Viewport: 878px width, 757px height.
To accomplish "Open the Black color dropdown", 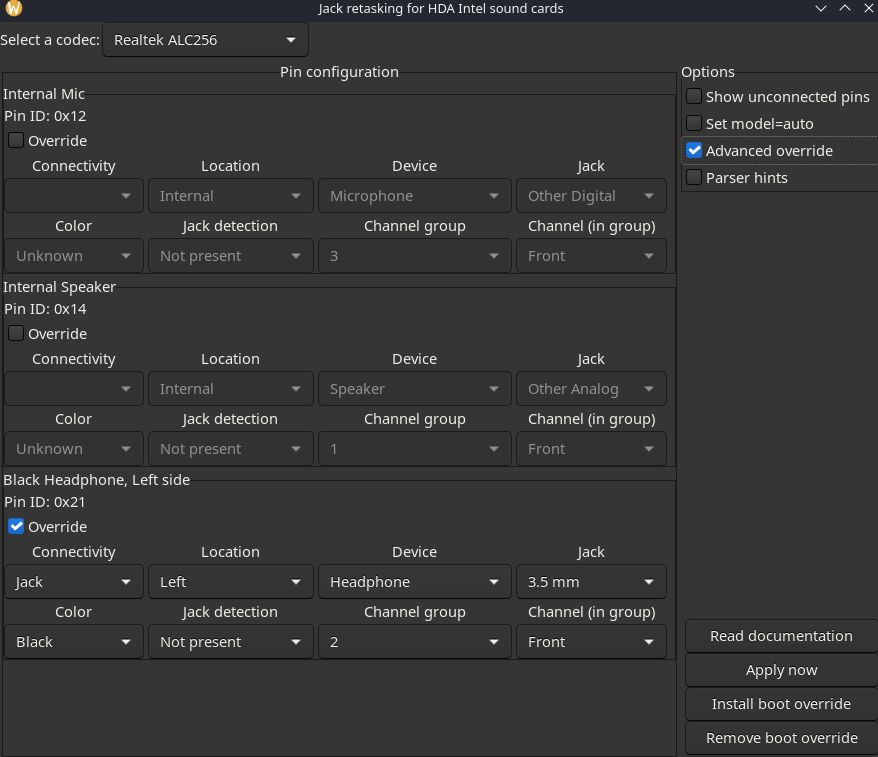I will coord(74,642).
